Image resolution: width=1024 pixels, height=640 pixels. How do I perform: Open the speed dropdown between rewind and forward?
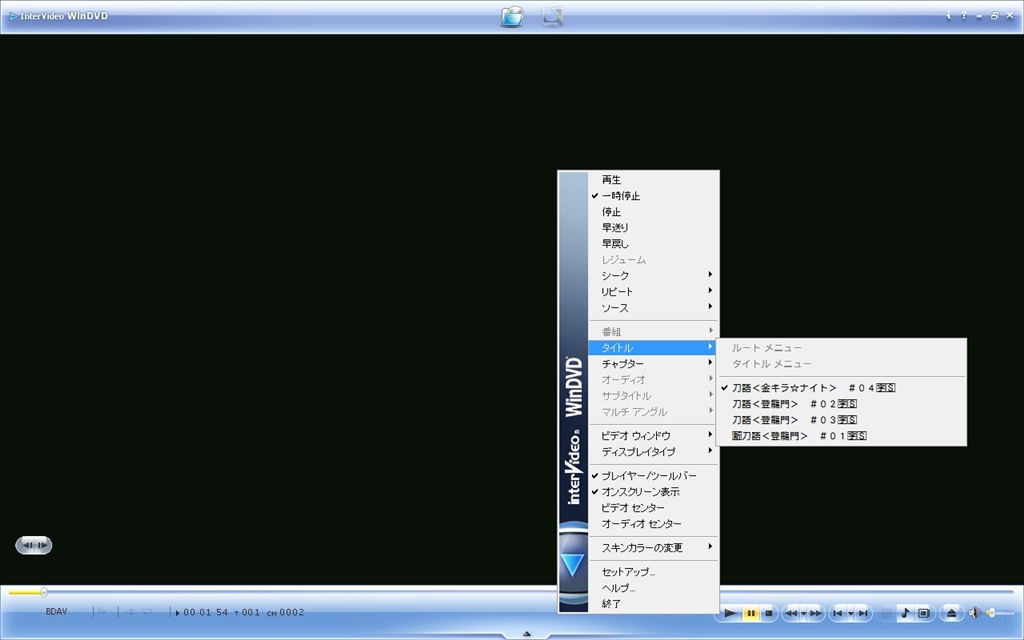click(x=804, y=613)
